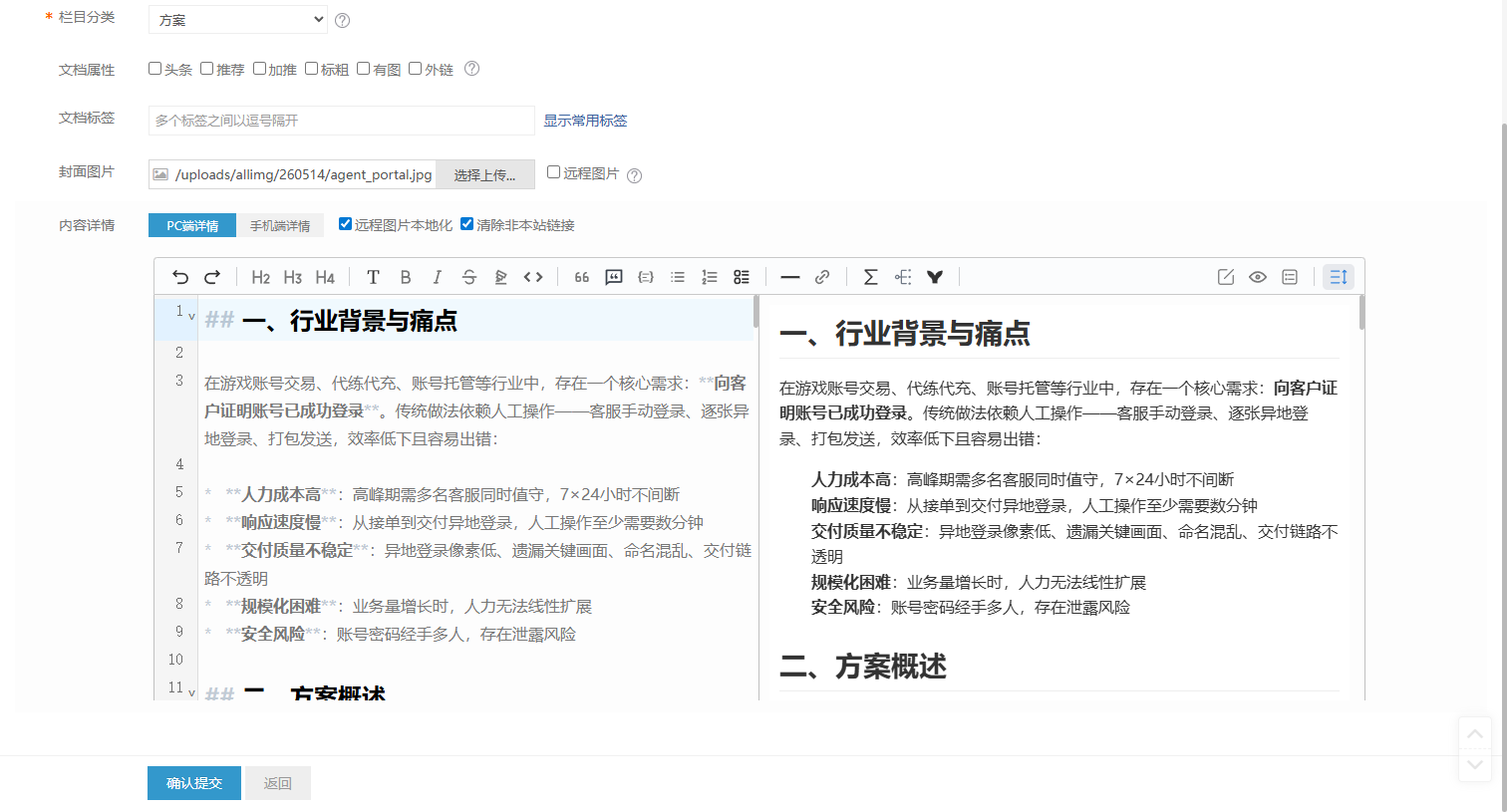Check the 标粗 attribute checkbox
Screen dimensions: 1507x812
(311, 69)
